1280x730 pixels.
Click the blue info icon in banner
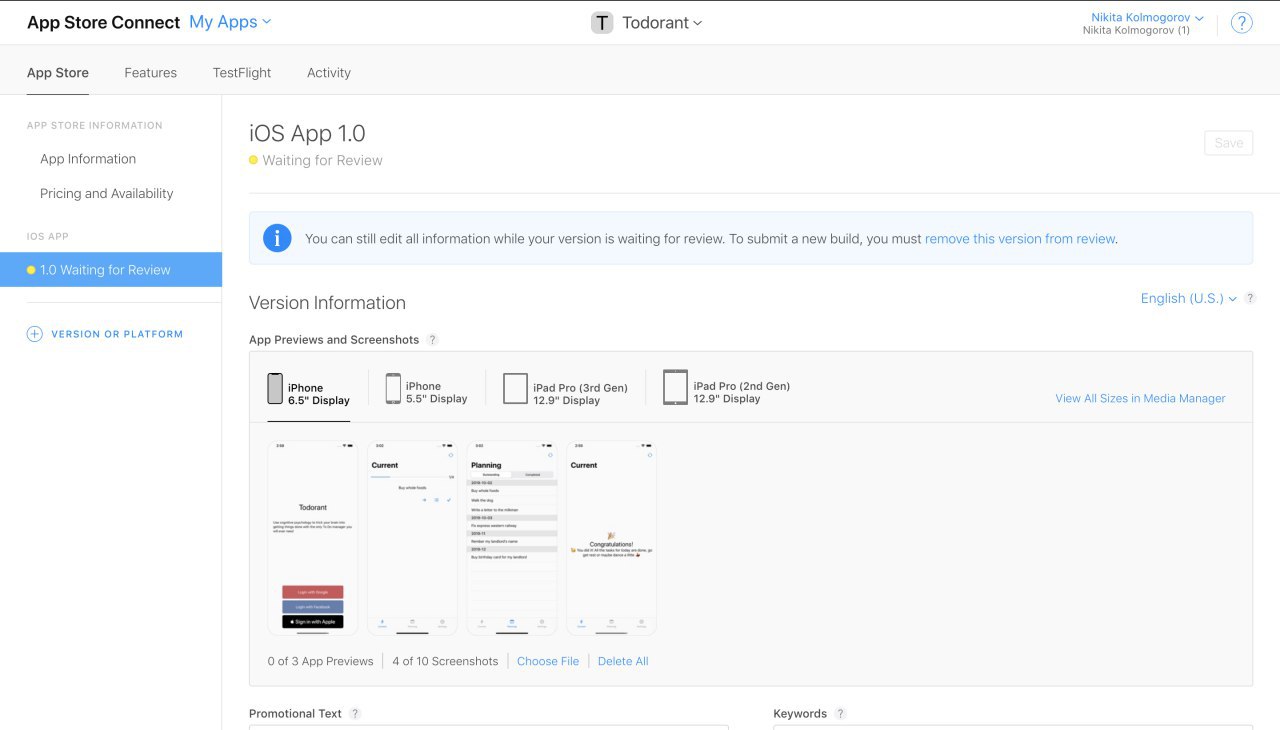point(277,238)
